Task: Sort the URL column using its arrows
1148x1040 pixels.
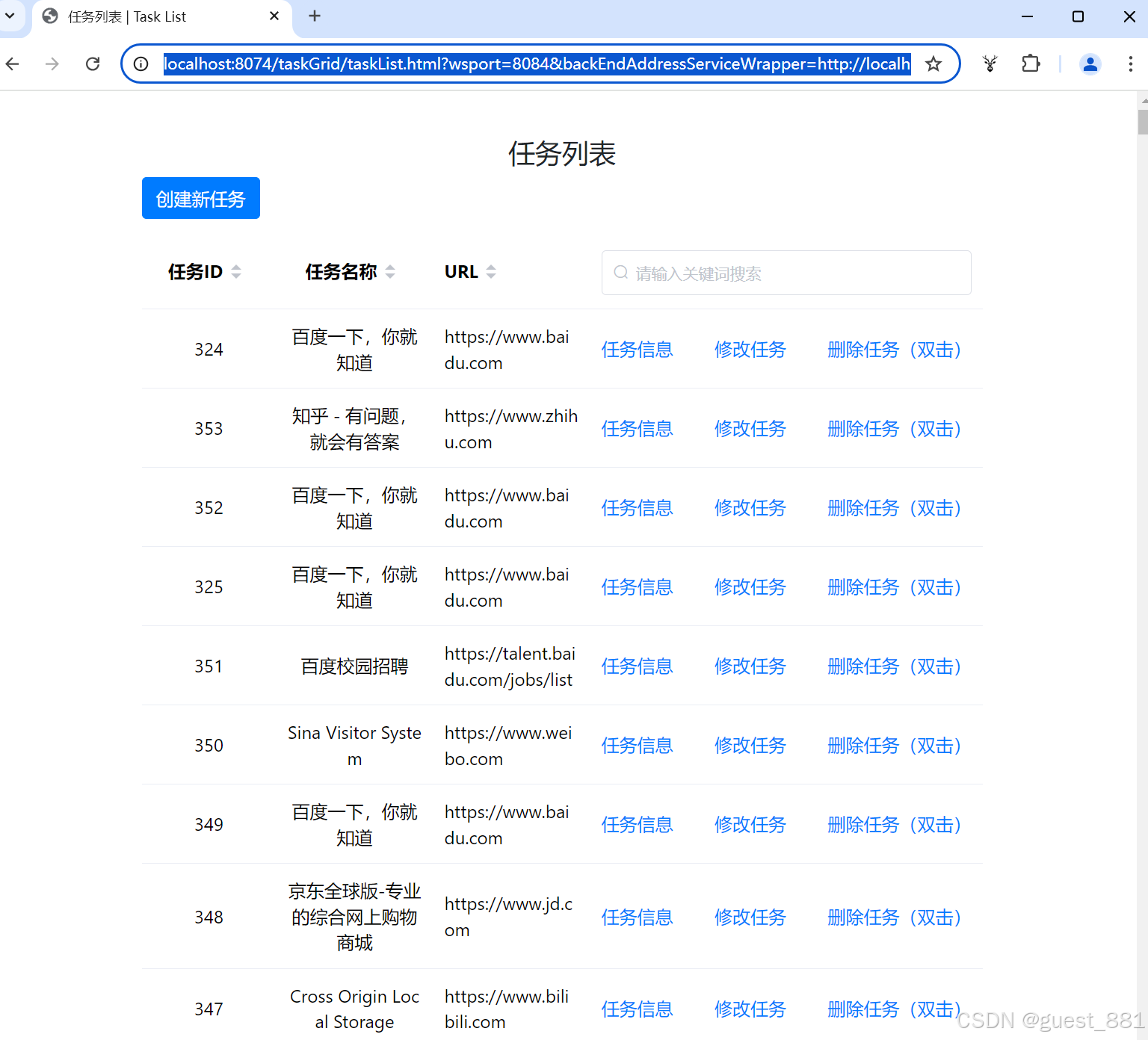Action: pyautogui.click(x=491, y=272)
